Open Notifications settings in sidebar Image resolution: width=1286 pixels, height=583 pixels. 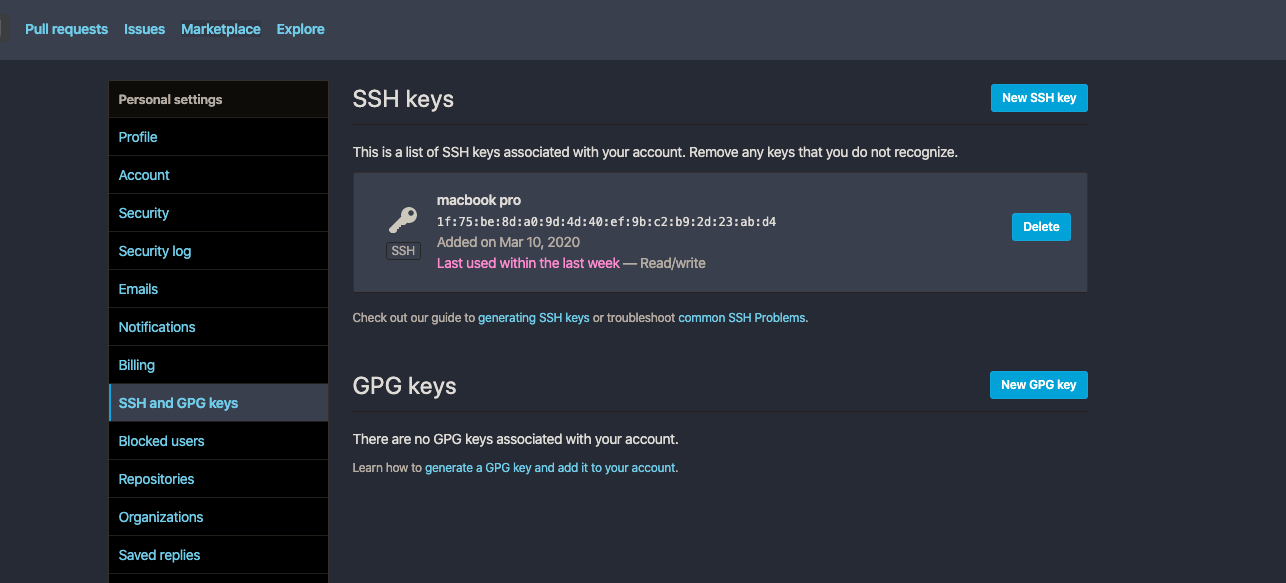157,327
